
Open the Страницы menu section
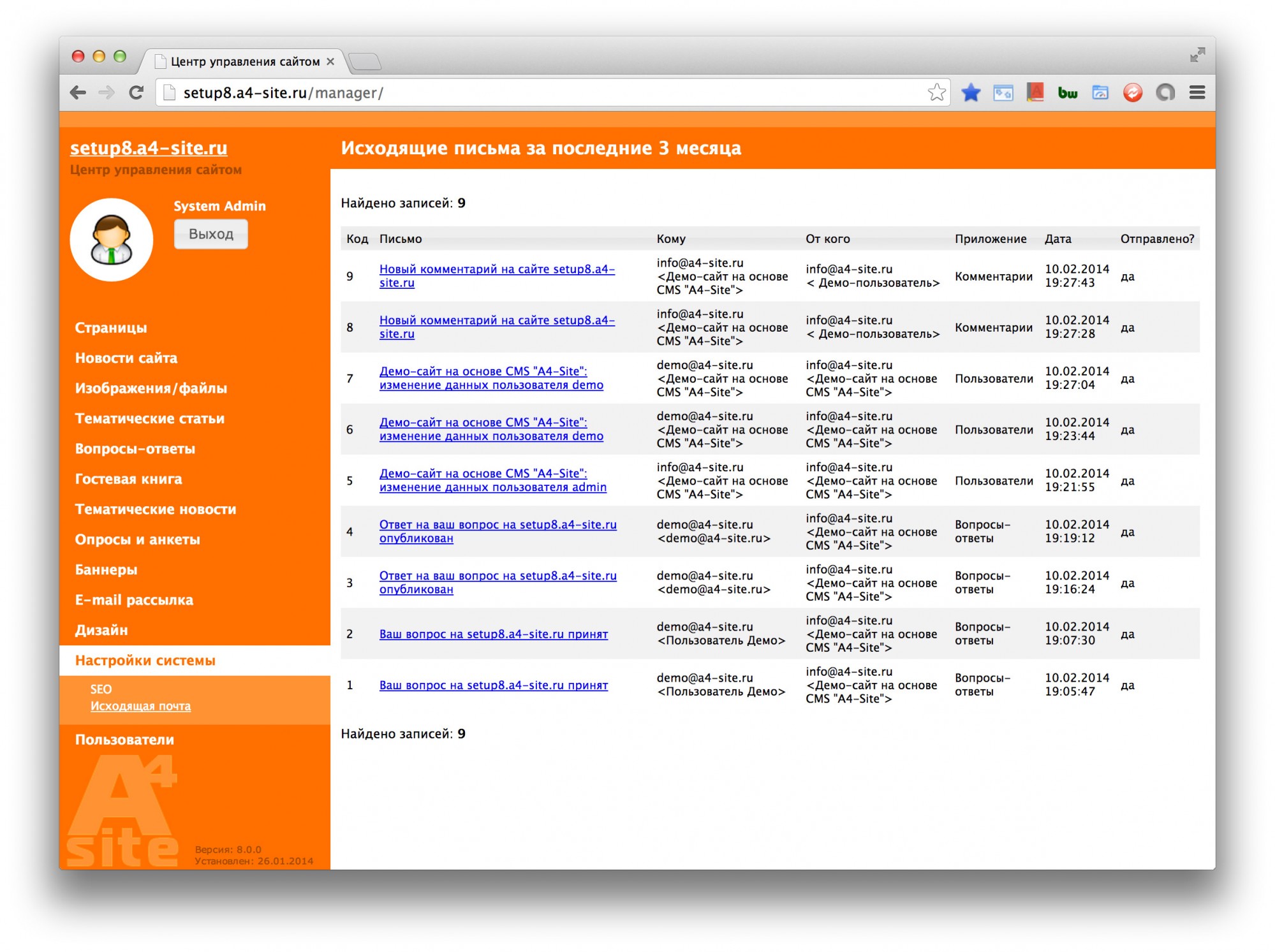[x=111, y=328]
